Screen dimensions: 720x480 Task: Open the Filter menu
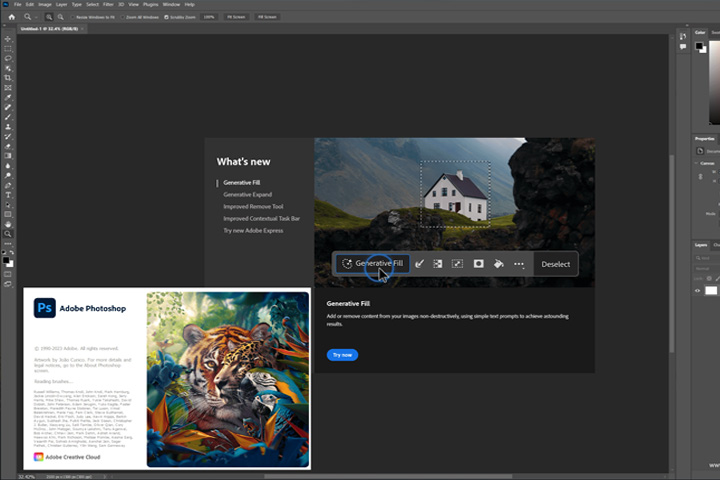(x=108, y=5)
